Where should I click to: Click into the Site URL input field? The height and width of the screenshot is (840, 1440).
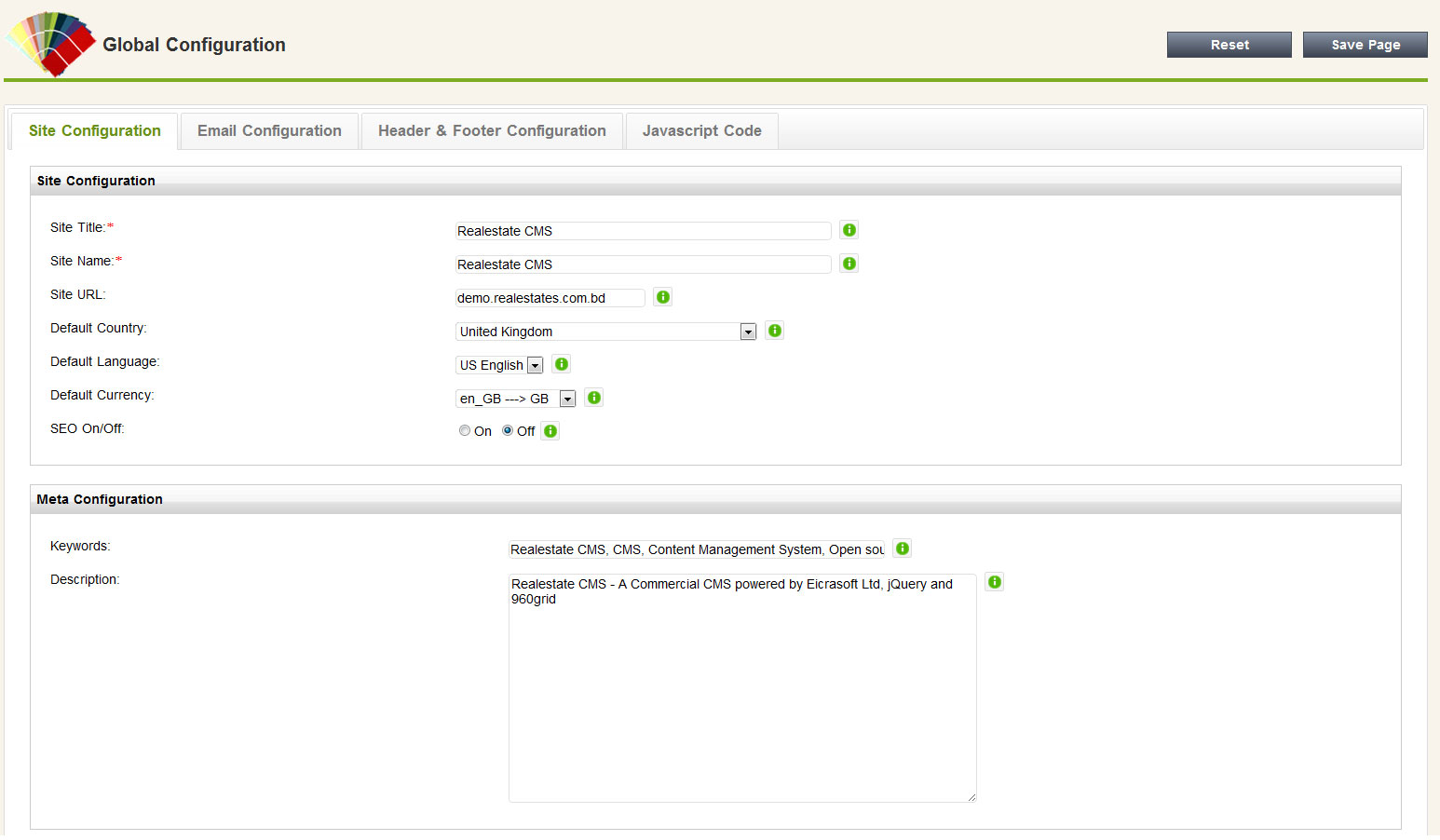pyautogui.click(x=550, y=298)
